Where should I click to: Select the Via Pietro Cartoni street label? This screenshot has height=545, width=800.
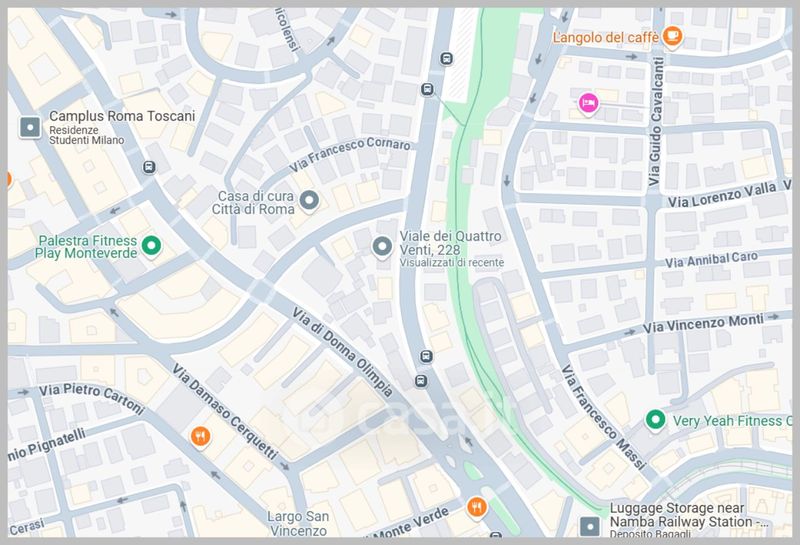pos(92,398)
